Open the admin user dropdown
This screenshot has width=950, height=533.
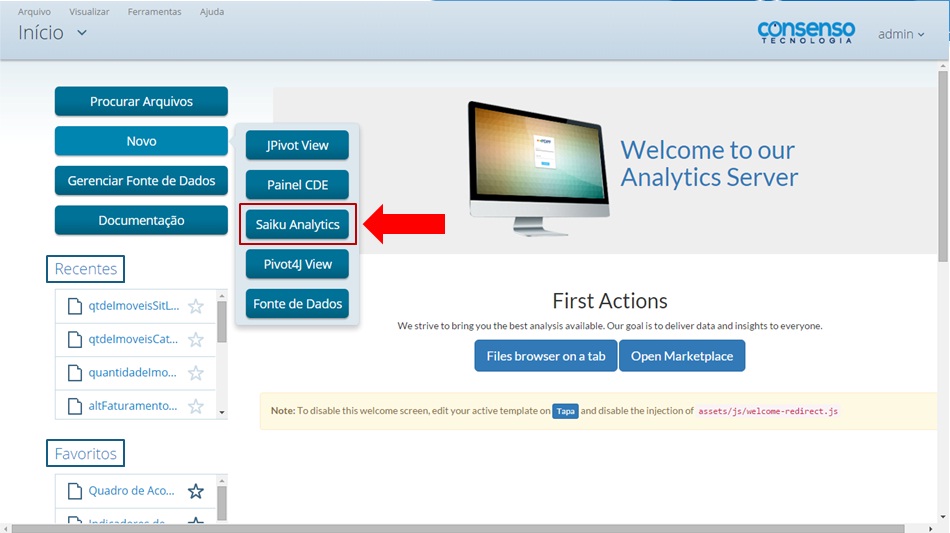click(901, 35)
